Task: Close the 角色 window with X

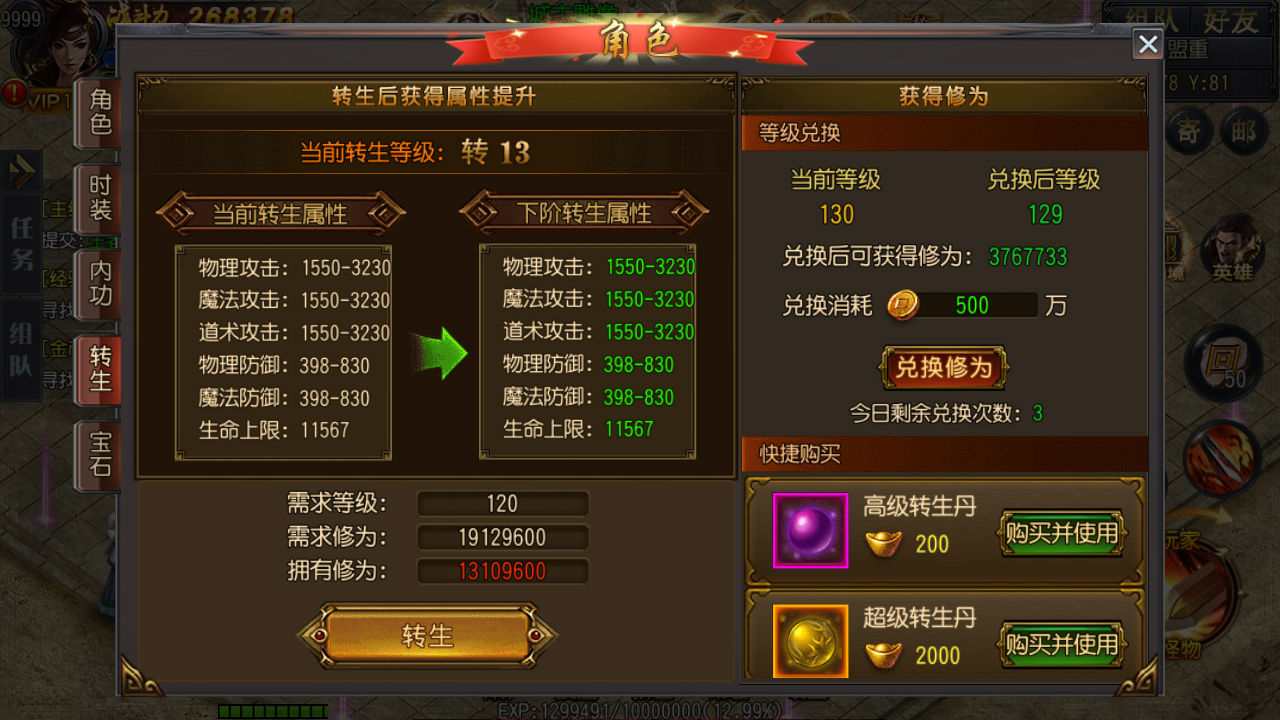Action: 1148,44
